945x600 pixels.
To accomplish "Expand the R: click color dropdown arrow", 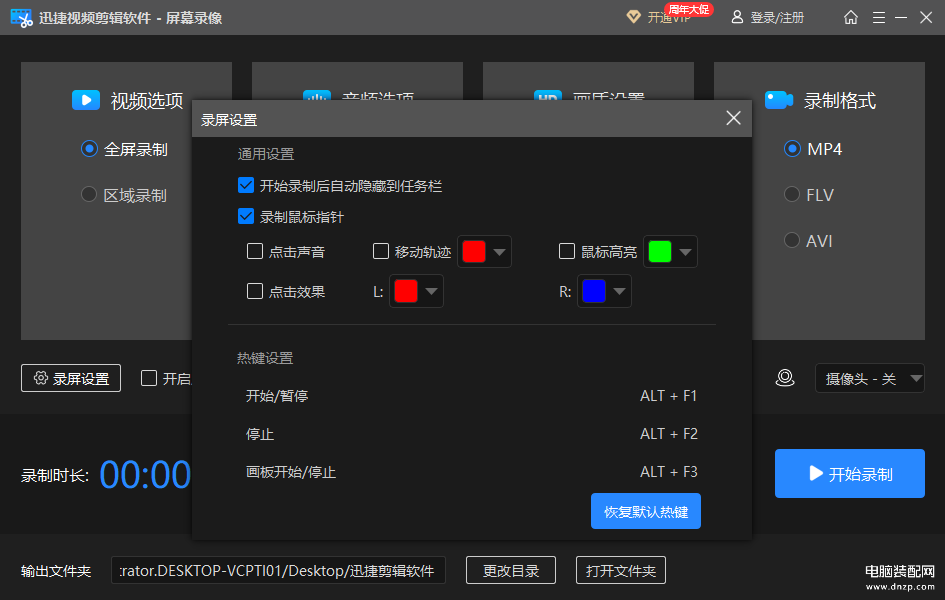I will click(x=619, y=292).
